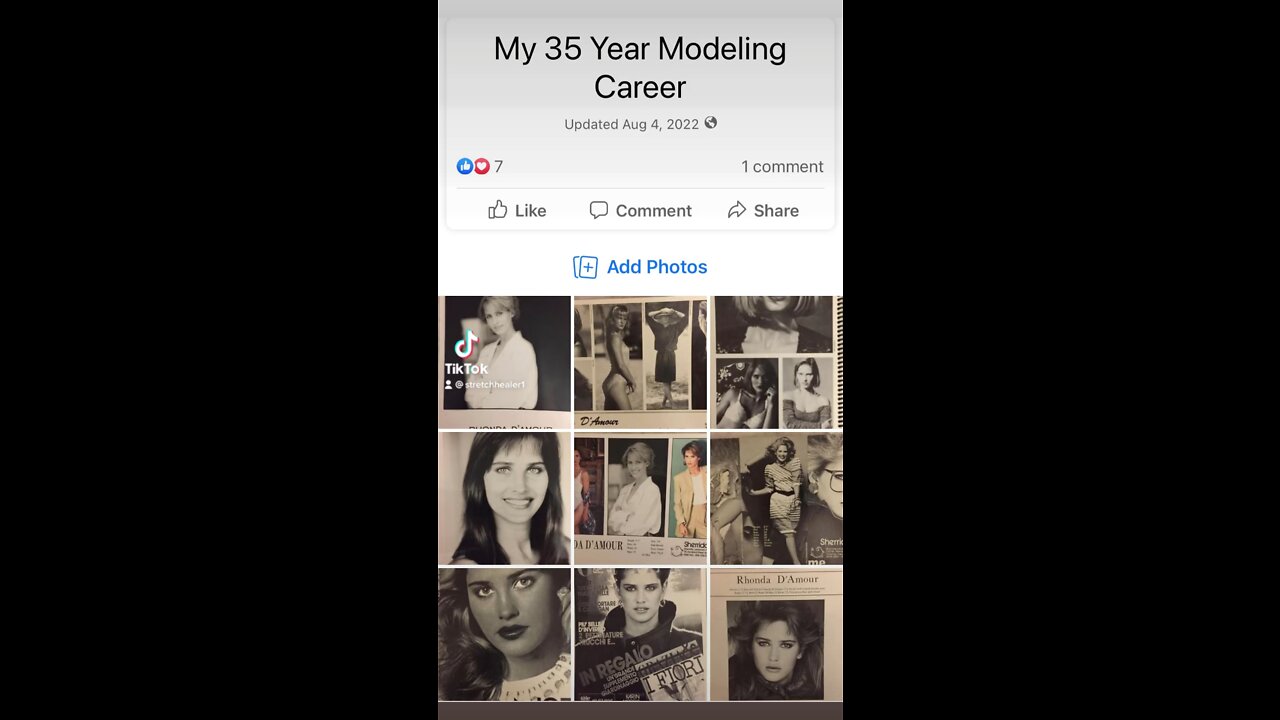Click the Add Photos text link
Screen dimensions: 1280x720
pos(657,267)
